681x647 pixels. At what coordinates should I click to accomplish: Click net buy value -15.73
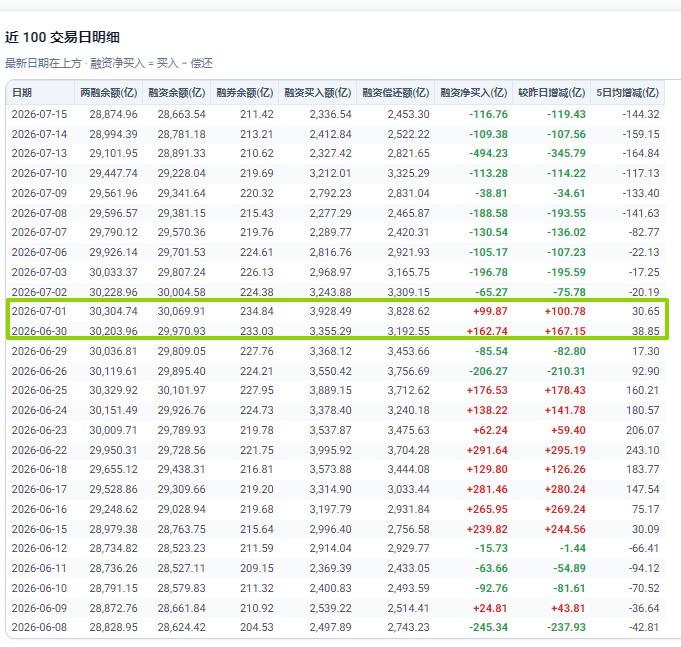(491, 548)
